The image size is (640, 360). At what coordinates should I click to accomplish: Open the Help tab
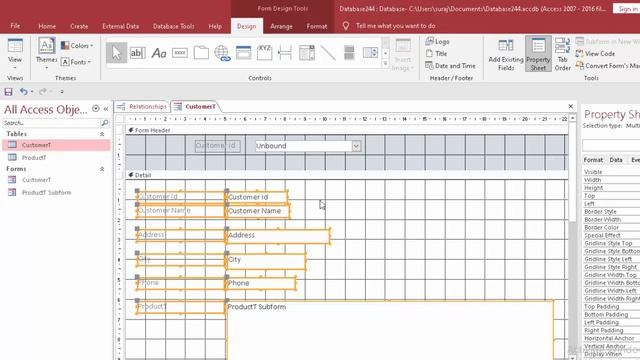215,26
